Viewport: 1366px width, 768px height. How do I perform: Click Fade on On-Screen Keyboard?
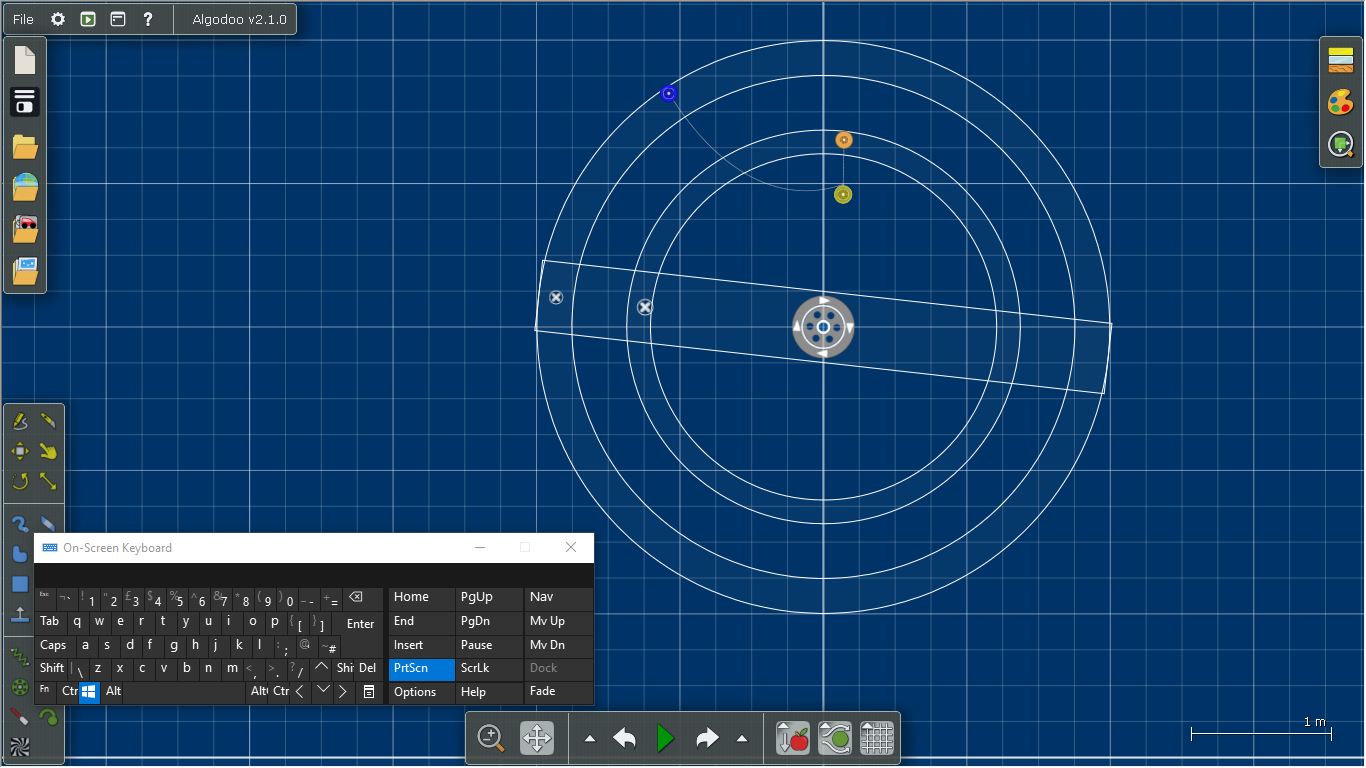pos(558,692)
